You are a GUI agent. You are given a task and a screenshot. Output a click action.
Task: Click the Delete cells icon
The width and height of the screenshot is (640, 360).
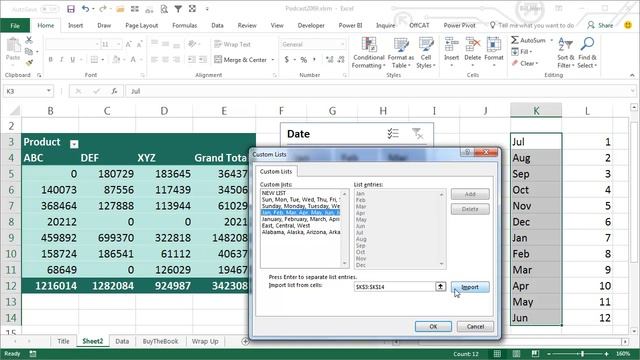473,44
